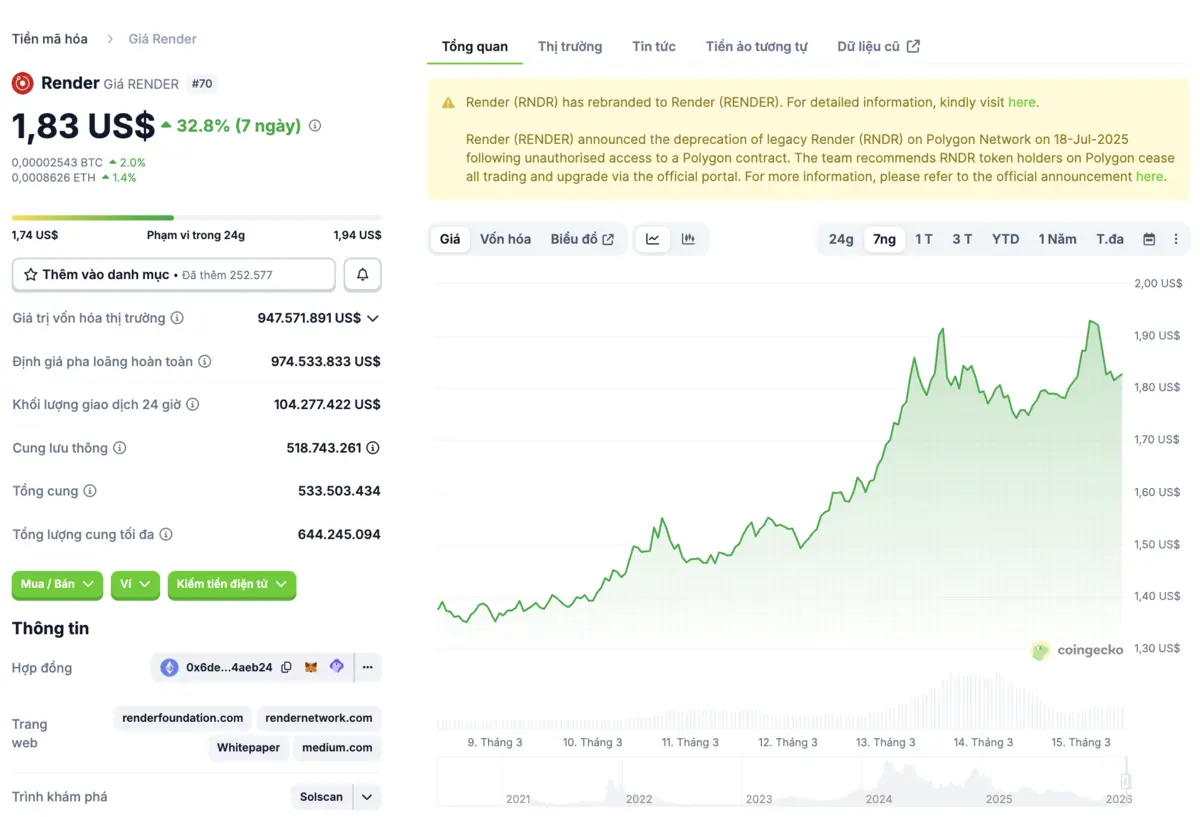Screen dimensions: 1200x817
Task: Open renderfoundation.com website link
Action: [x=183, y=718]
